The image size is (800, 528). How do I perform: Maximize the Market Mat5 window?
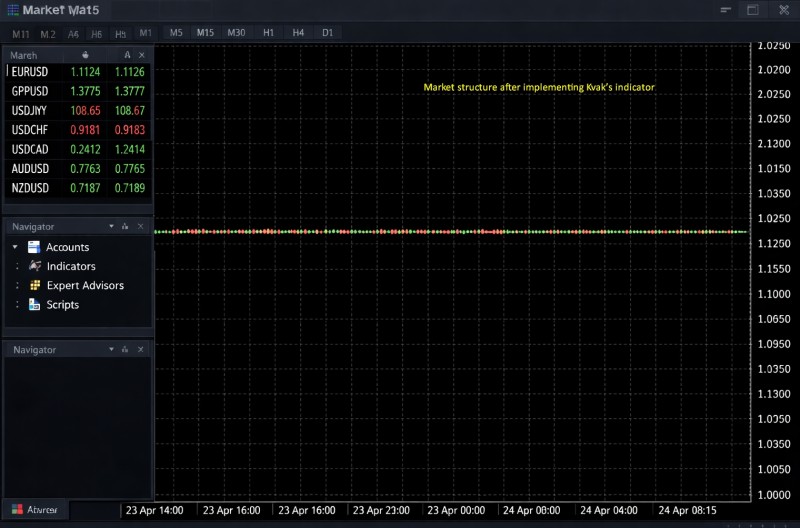tap(753, 10)
